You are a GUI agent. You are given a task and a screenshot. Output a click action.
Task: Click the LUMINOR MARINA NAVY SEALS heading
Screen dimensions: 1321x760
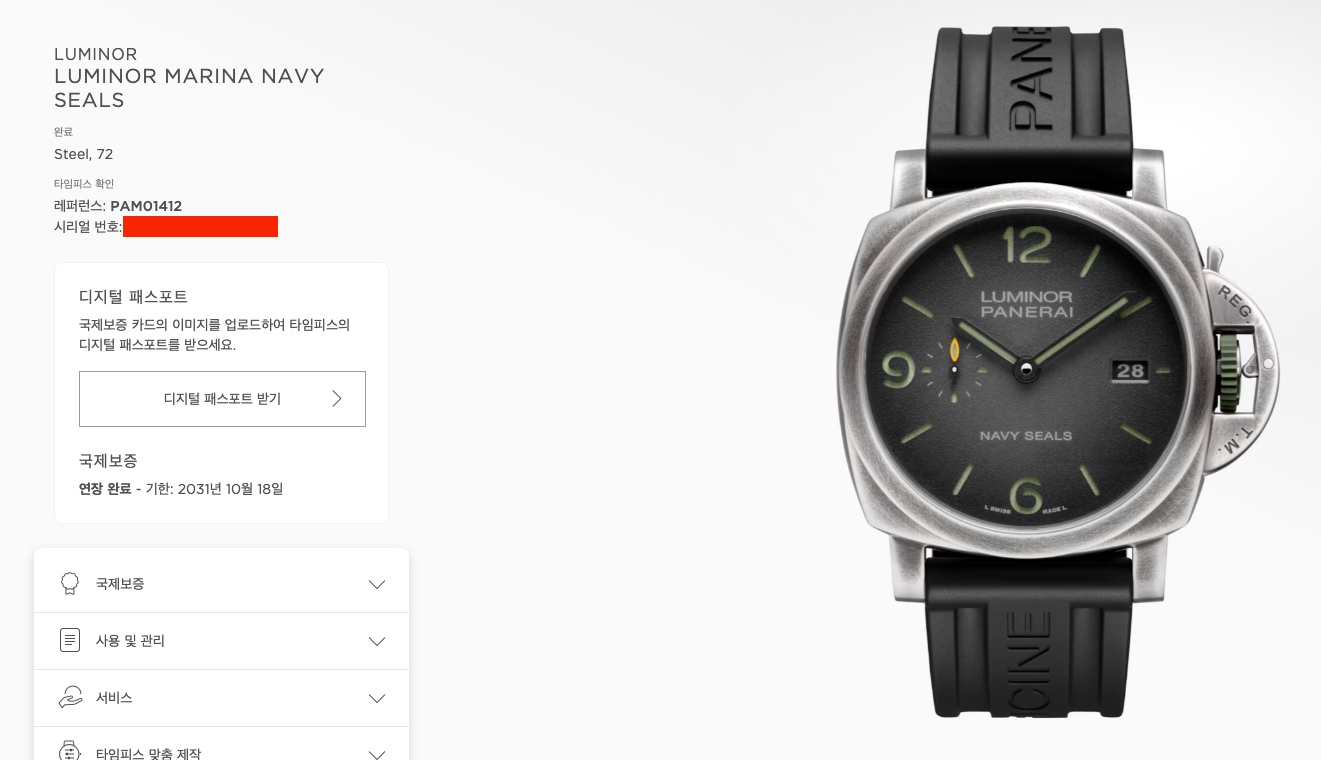click(189, 88)
